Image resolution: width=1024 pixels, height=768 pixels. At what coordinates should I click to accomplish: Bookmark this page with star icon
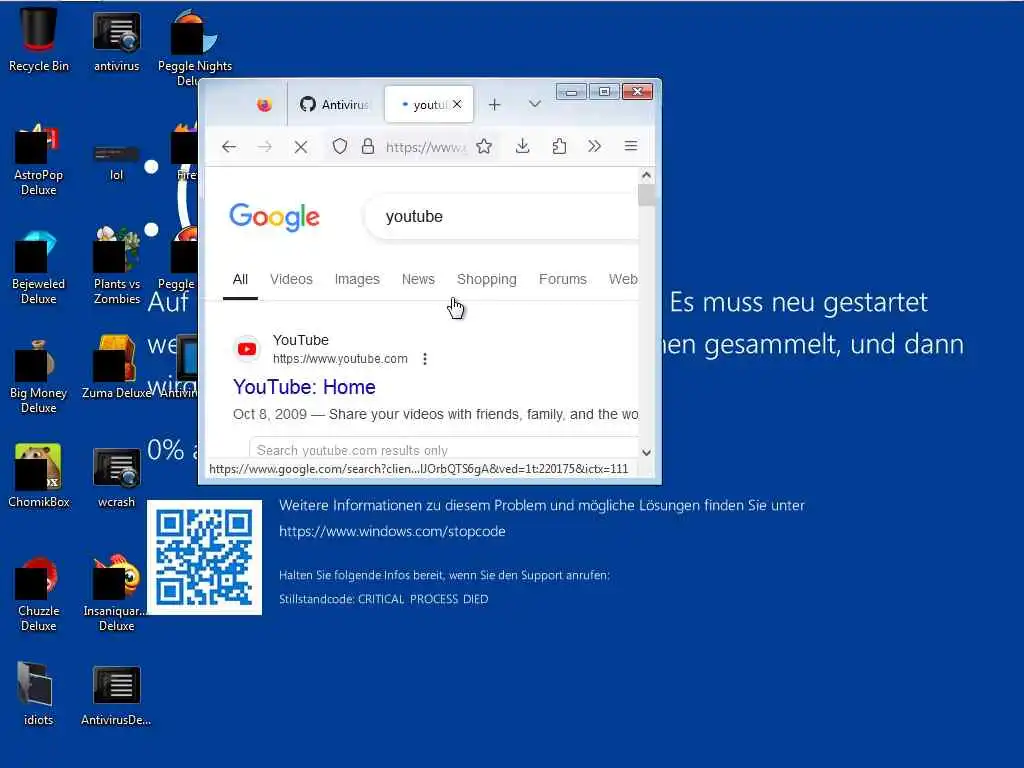(484, 146)
